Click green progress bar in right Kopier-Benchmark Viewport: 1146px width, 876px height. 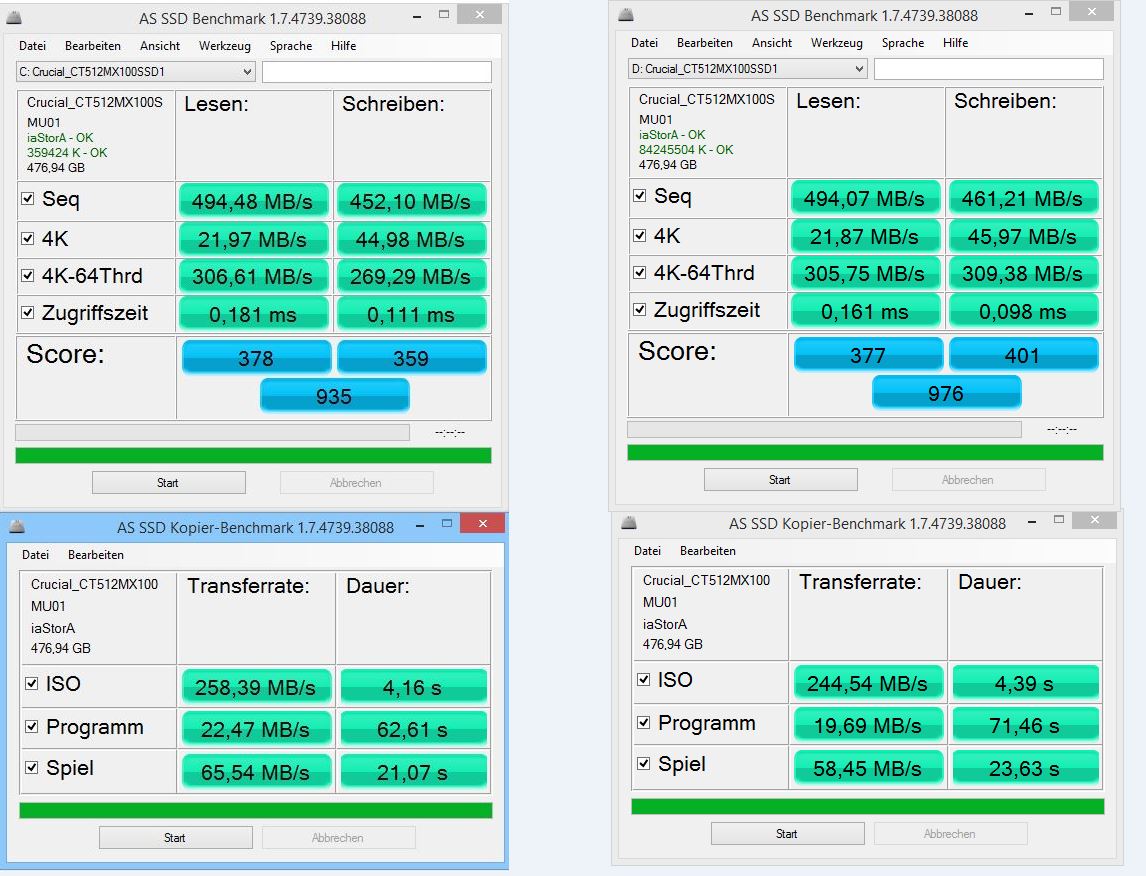[868, 807]
